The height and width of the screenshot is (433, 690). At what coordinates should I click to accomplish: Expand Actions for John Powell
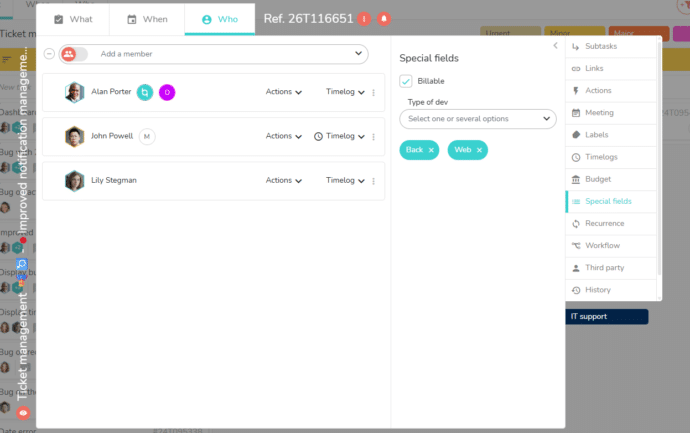284,136
